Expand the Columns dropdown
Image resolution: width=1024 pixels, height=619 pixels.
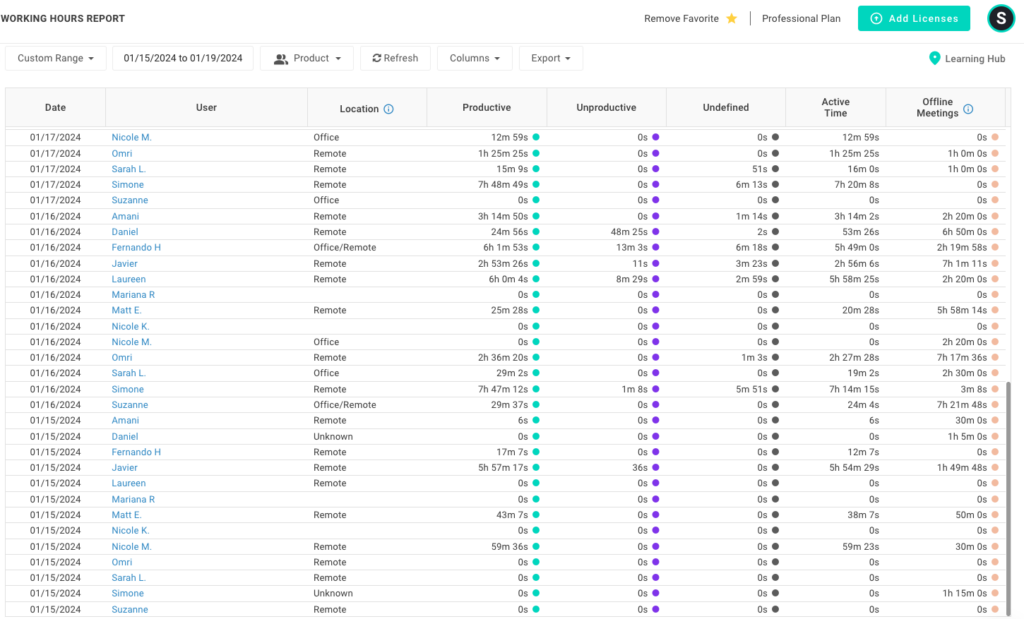pyautogui.click(x=474, y=57)
